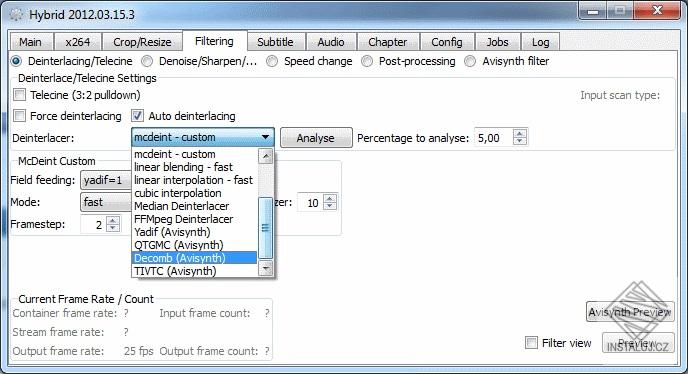Switch to the Chapter tab
This screenshot has width=688, height=374.
click(x=388, y=42)
